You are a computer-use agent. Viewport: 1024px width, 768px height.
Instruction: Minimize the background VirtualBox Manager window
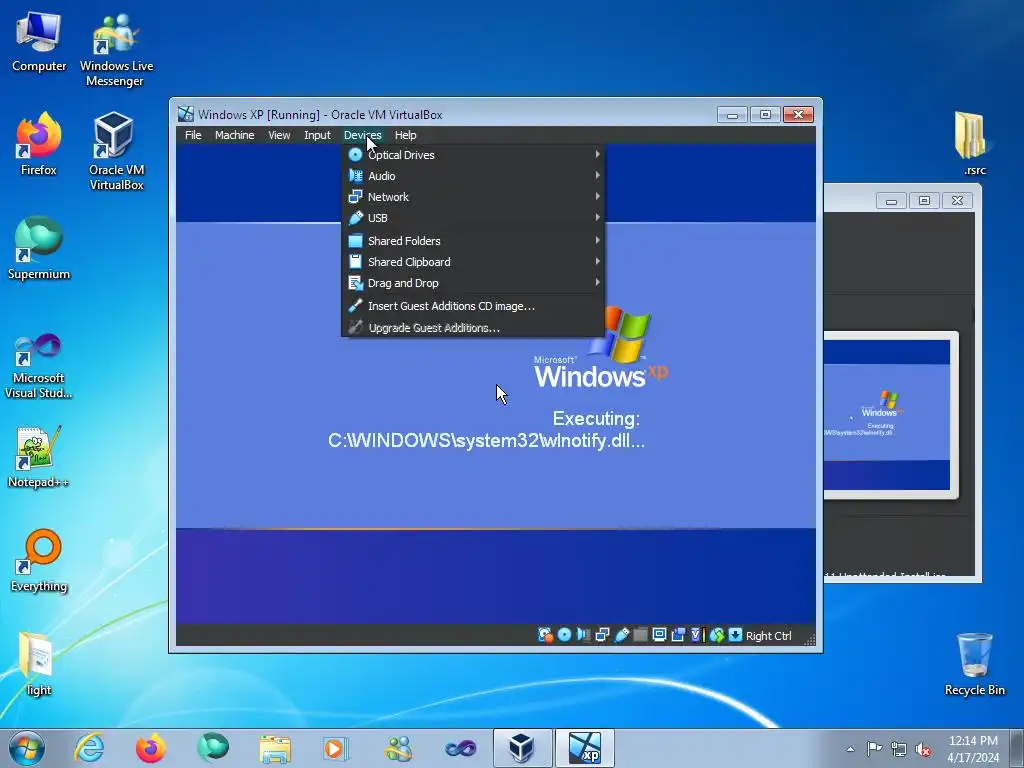[x=891, y=200]
